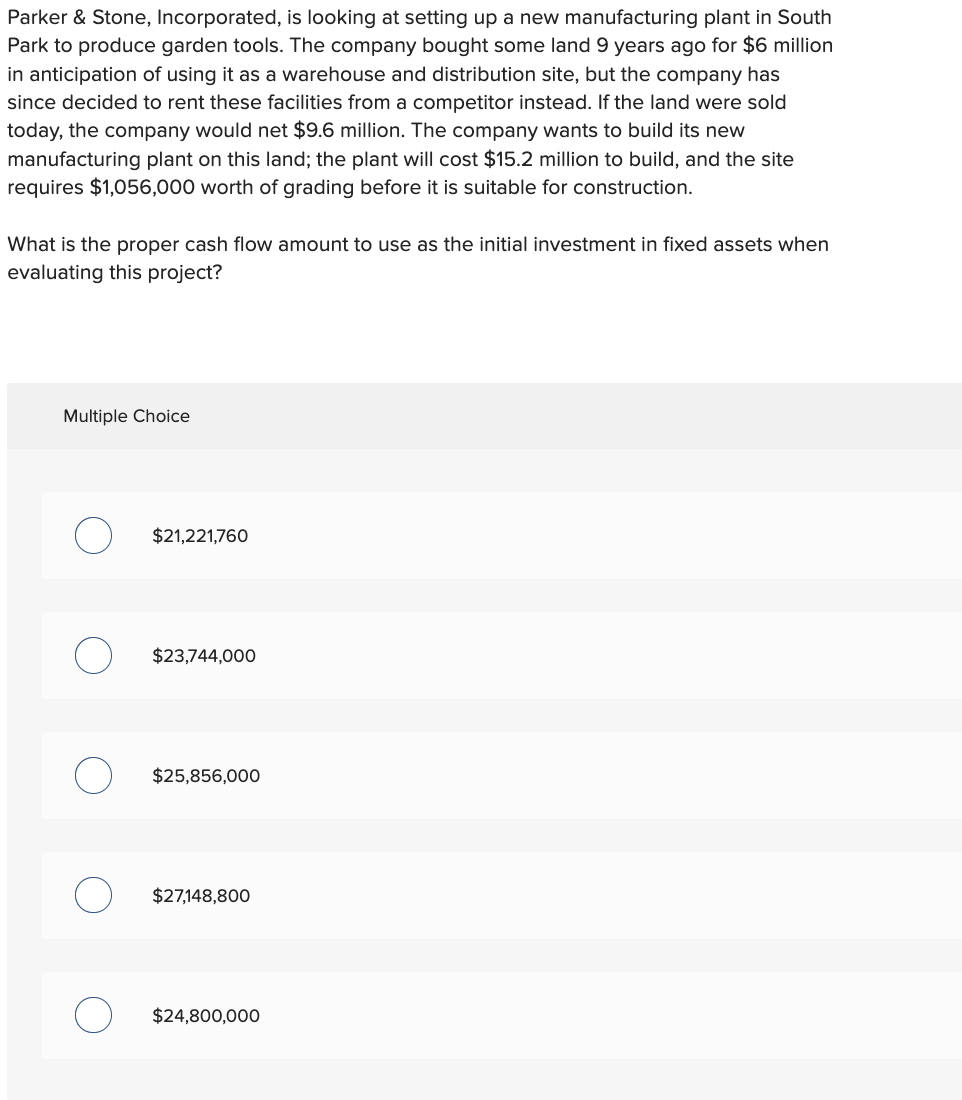Click the $25,856,000 answer label
The height and width of the screenshot is (1100, 962).
click(x=206, y=776)
